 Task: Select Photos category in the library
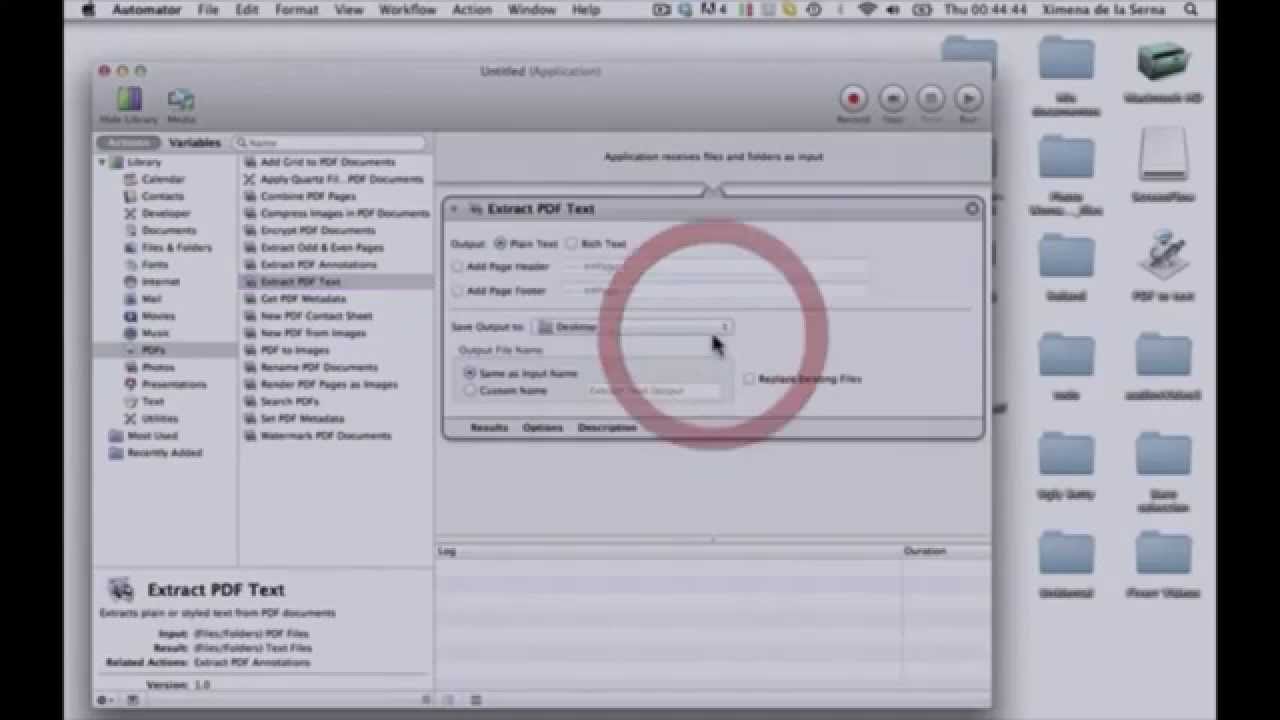coord(158,367)
